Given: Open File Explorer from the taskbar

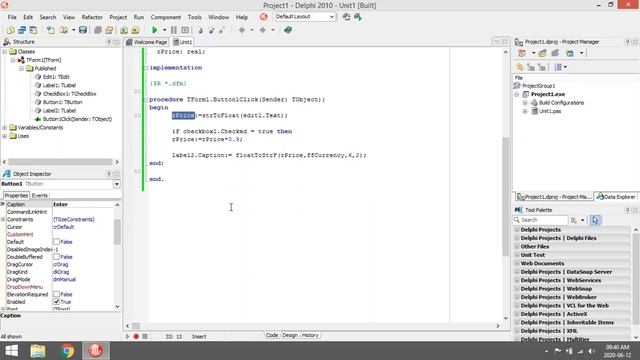Looking at the screenshot, I should click(38, 351).
